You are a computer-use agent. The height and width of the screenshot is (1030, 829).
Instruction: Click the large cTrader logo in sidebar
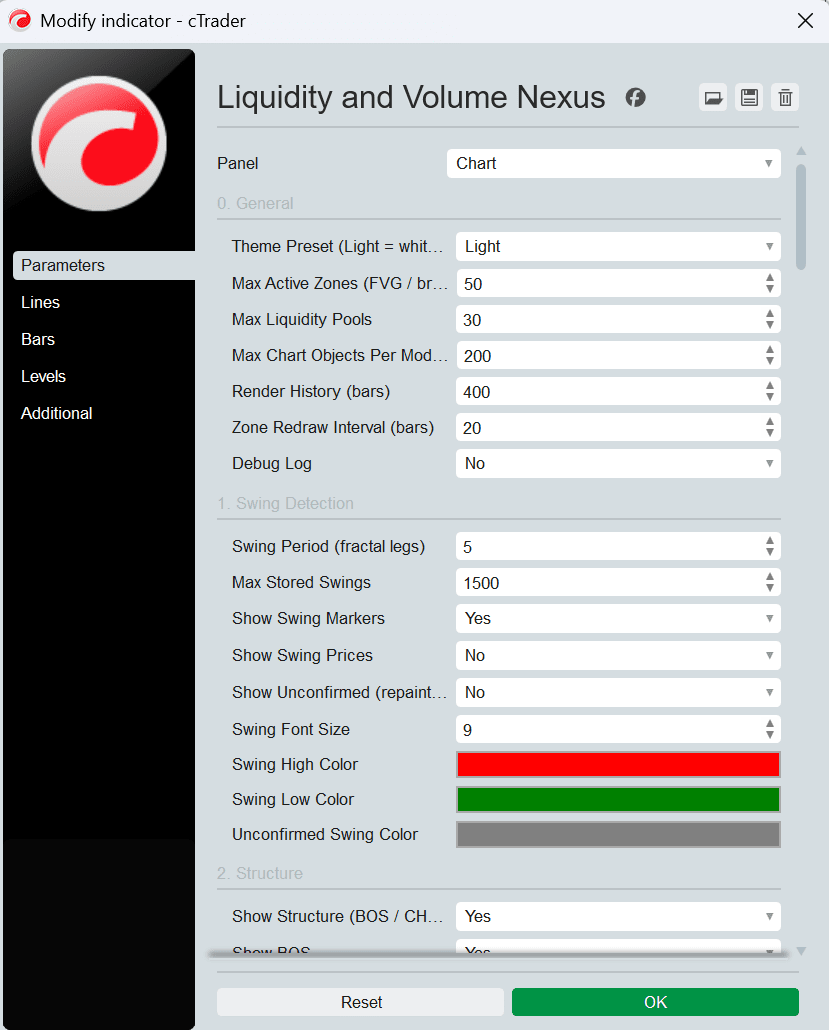point(99,143)
